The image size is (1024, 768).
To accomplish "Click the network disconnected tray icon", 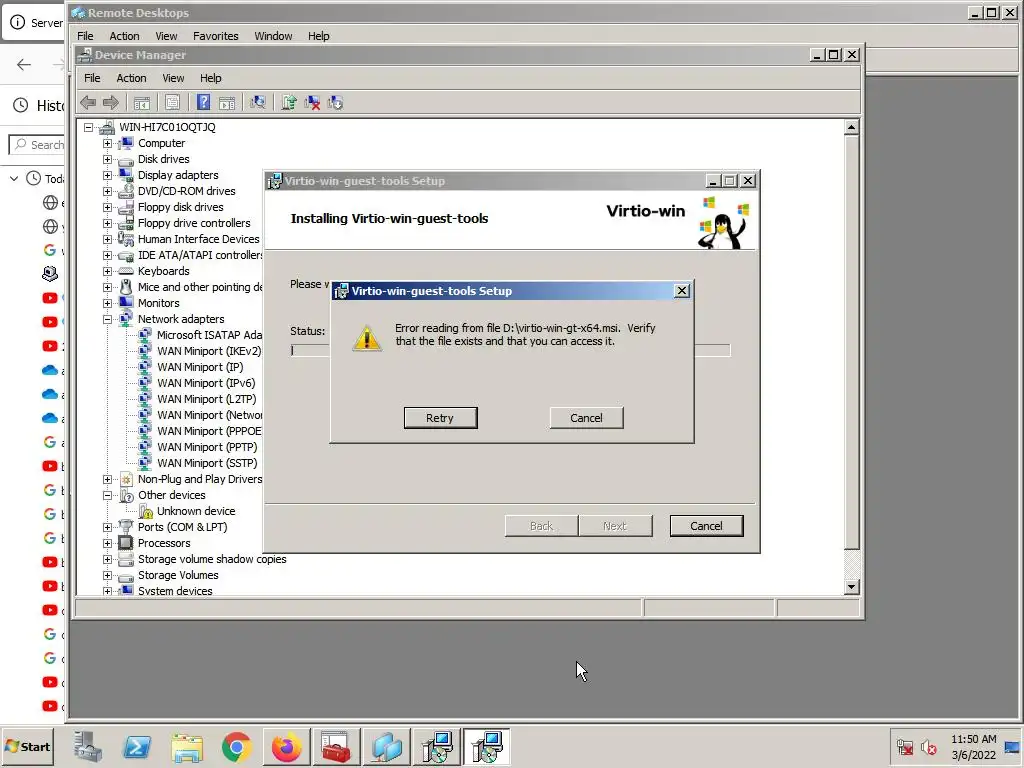I will [904, 747].
